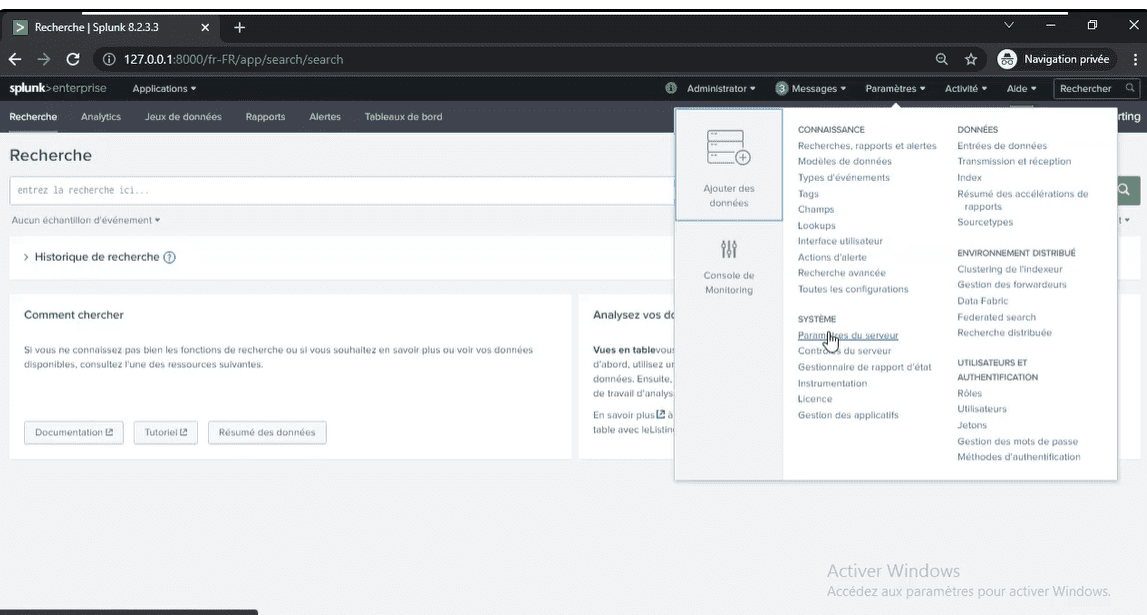This screenshot has height=615, width=1147.
Task: Click the Splunk enterprise logo
Action: [x=58, y=88]
